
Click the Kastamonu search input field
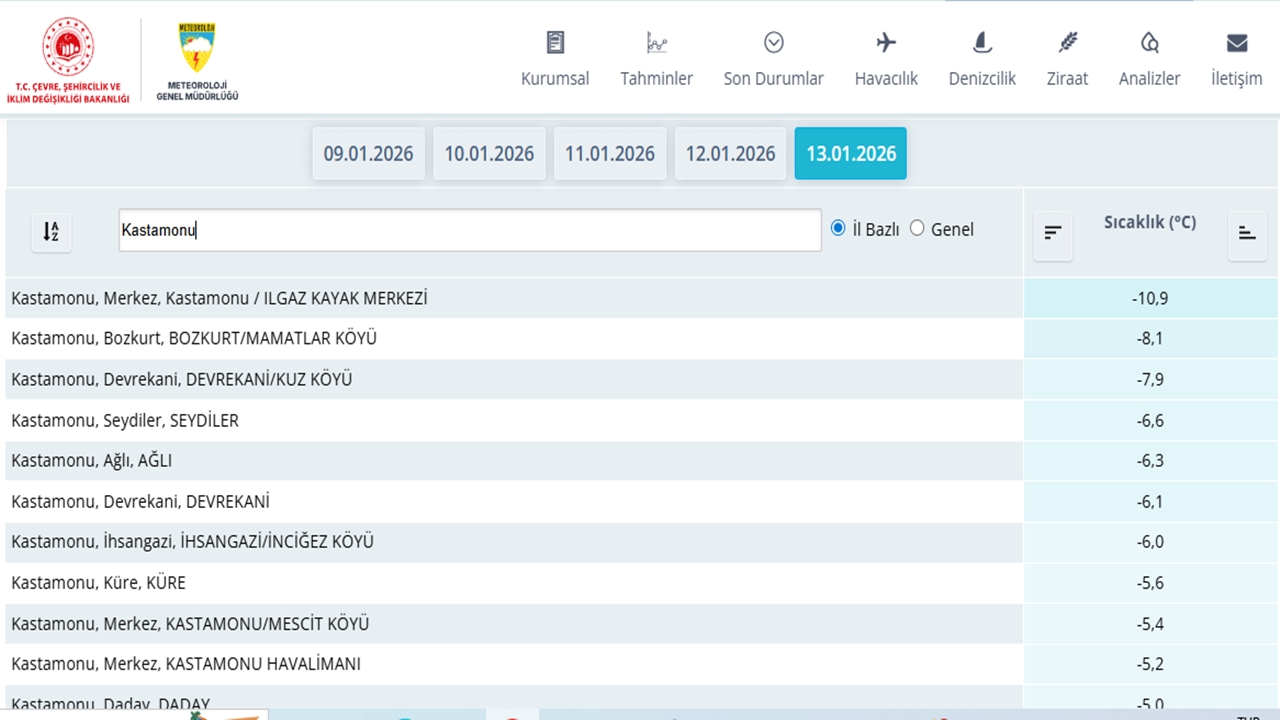(469, 230)
